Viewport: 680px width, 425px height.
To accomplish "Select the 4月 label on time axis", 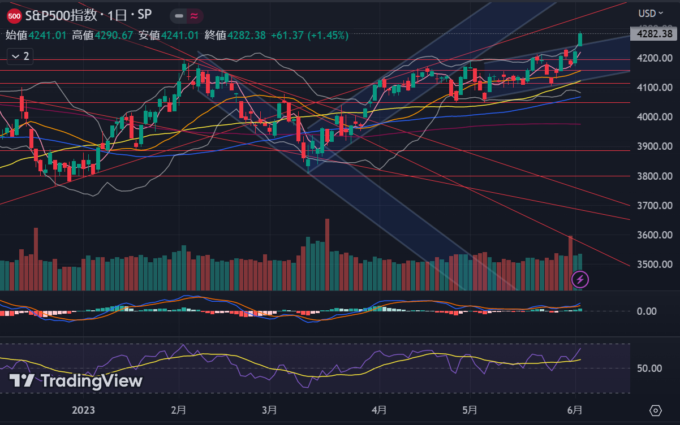I will 378,410.
